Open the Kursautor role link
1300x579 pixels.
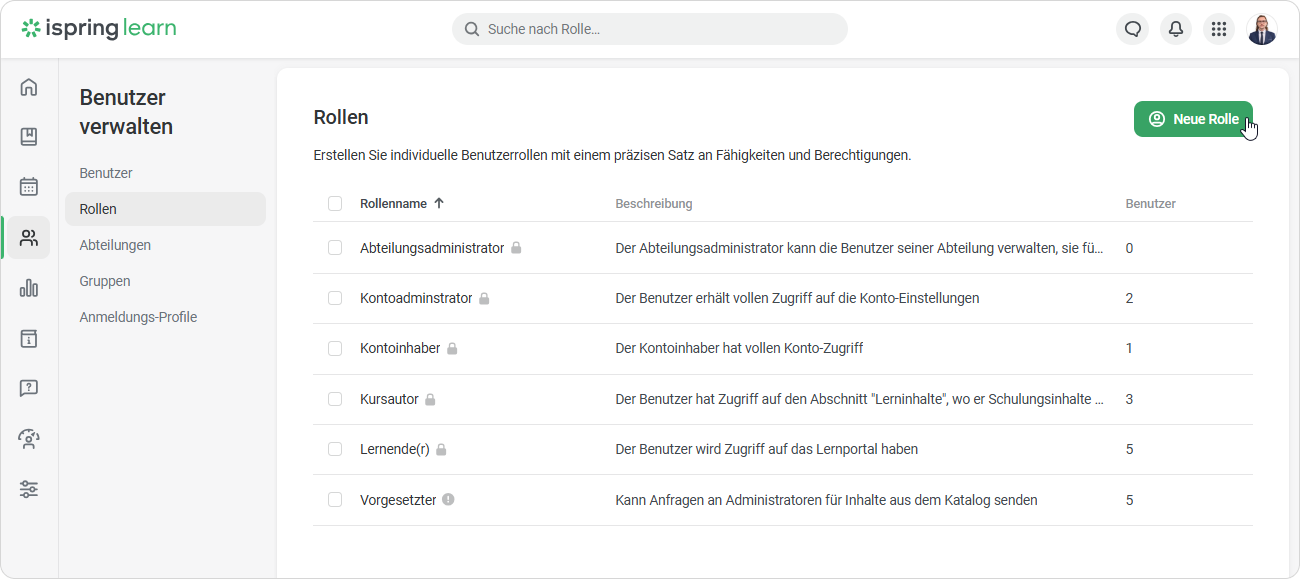[389, 399]
